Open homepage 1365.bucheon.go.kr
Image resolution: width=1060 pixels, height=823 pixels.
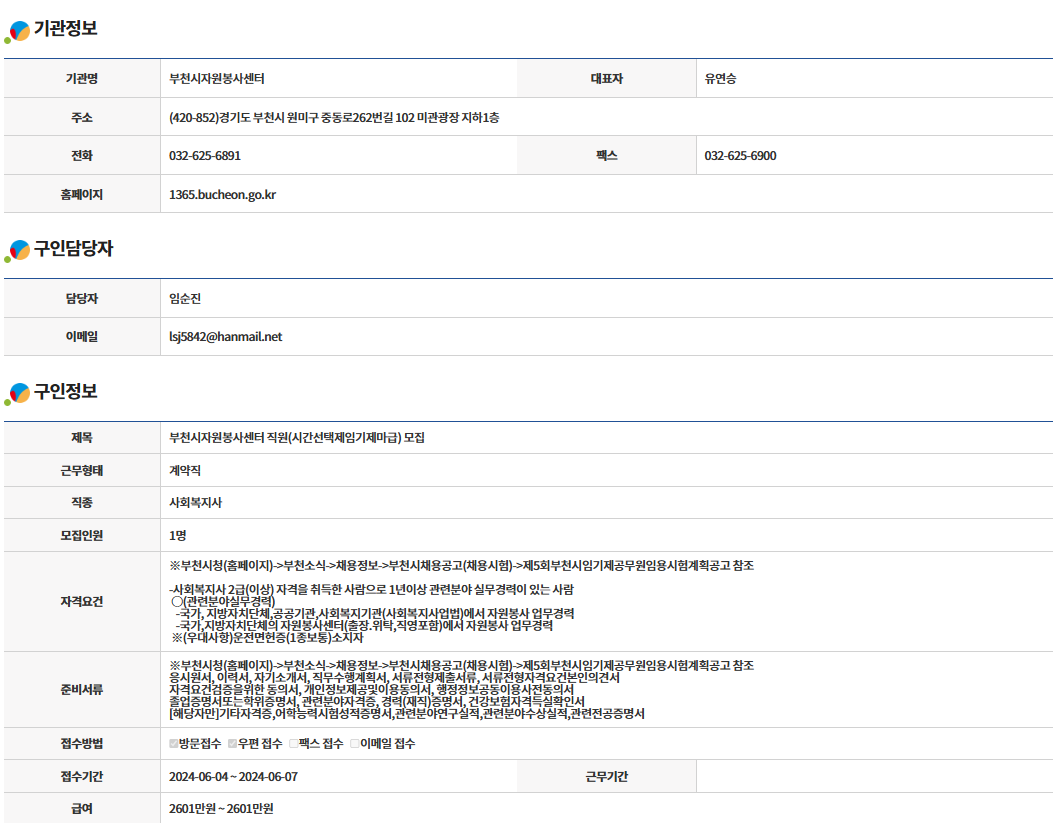point(222,195)
